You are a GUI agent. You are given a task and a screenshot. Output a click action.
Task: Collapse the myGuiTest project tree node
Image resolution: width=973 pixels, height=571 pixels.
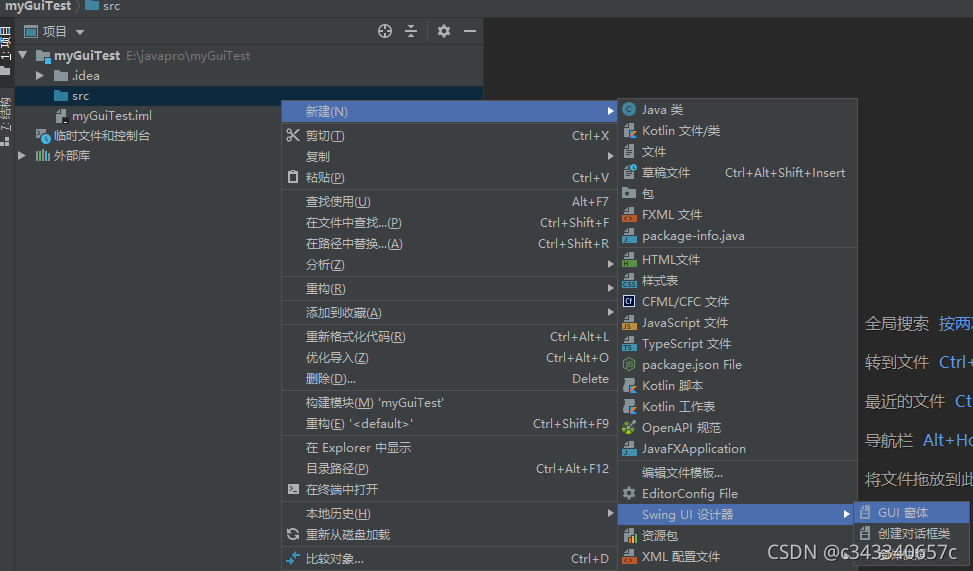[x=23, y=55]
